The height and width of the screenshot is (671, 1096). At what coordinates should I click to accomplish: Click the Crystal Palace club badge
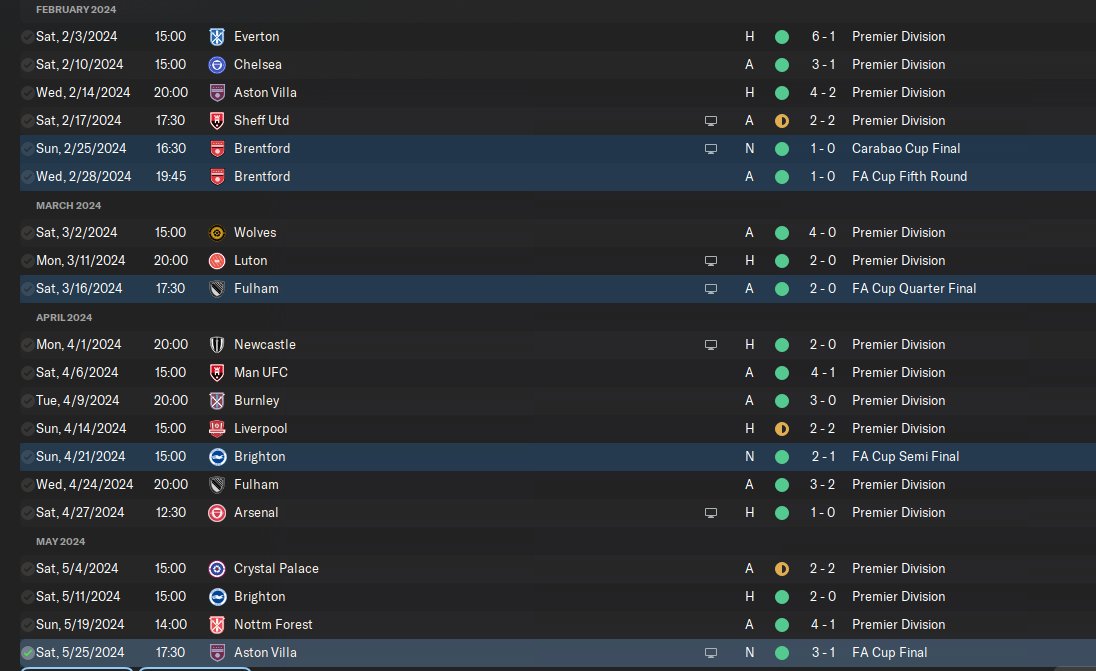tap(217, 568)
